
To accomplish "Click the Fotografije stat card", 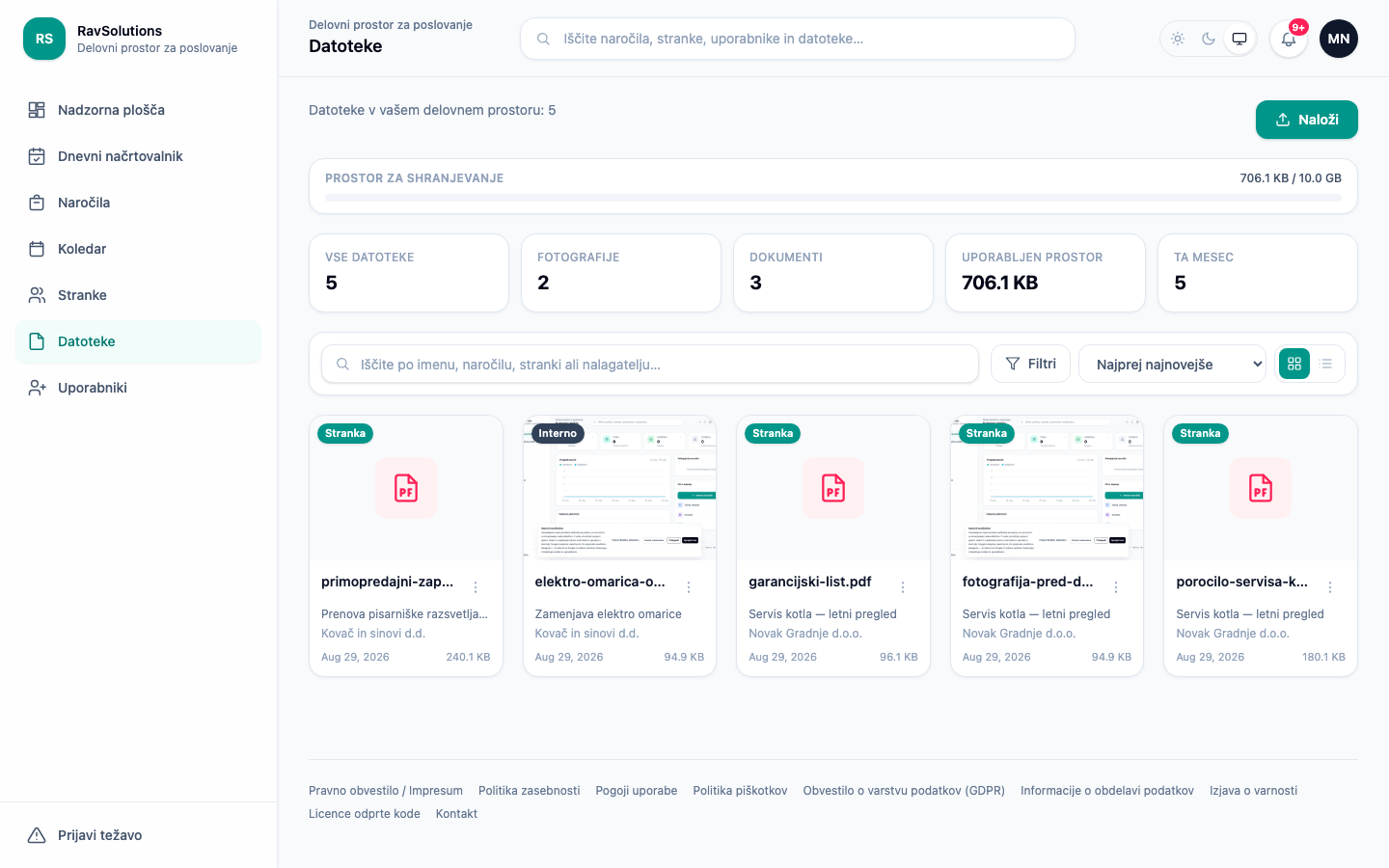I will tap(621, 273).
